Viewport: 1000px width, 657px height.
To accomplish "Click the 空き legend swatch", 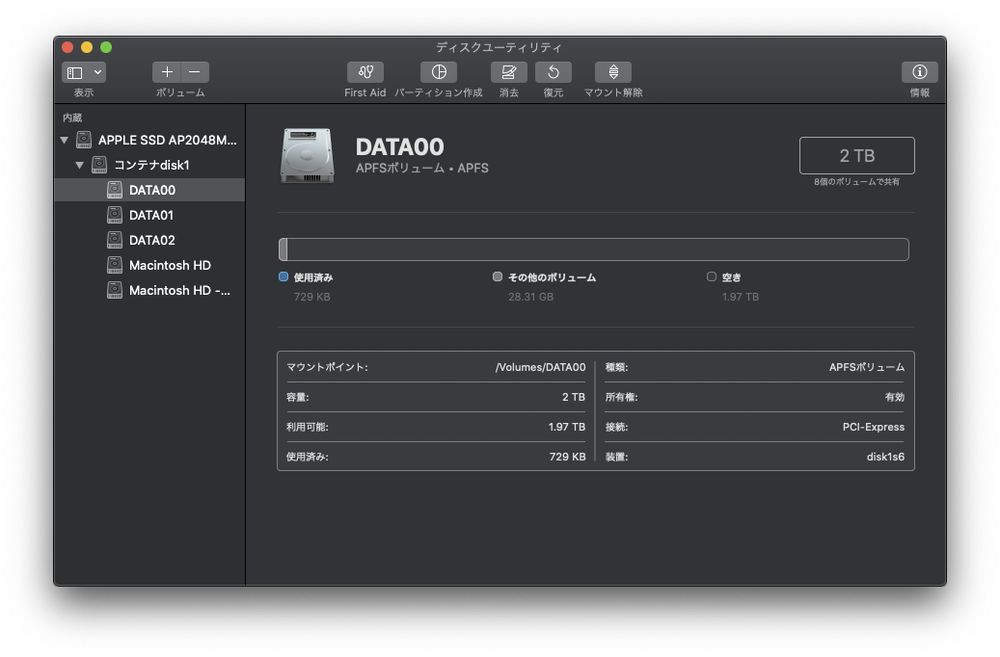I will pos(712,277).
